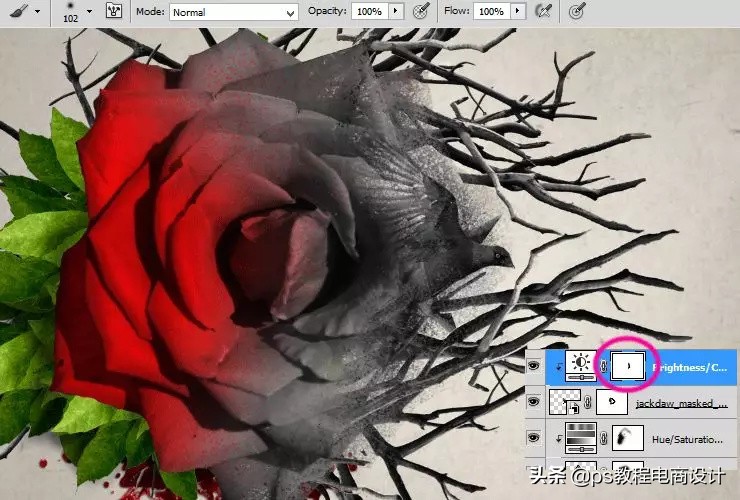The image size is (740, 500).
Task: Hide the Brightness/Contrast layer
Action: point(534,368)
